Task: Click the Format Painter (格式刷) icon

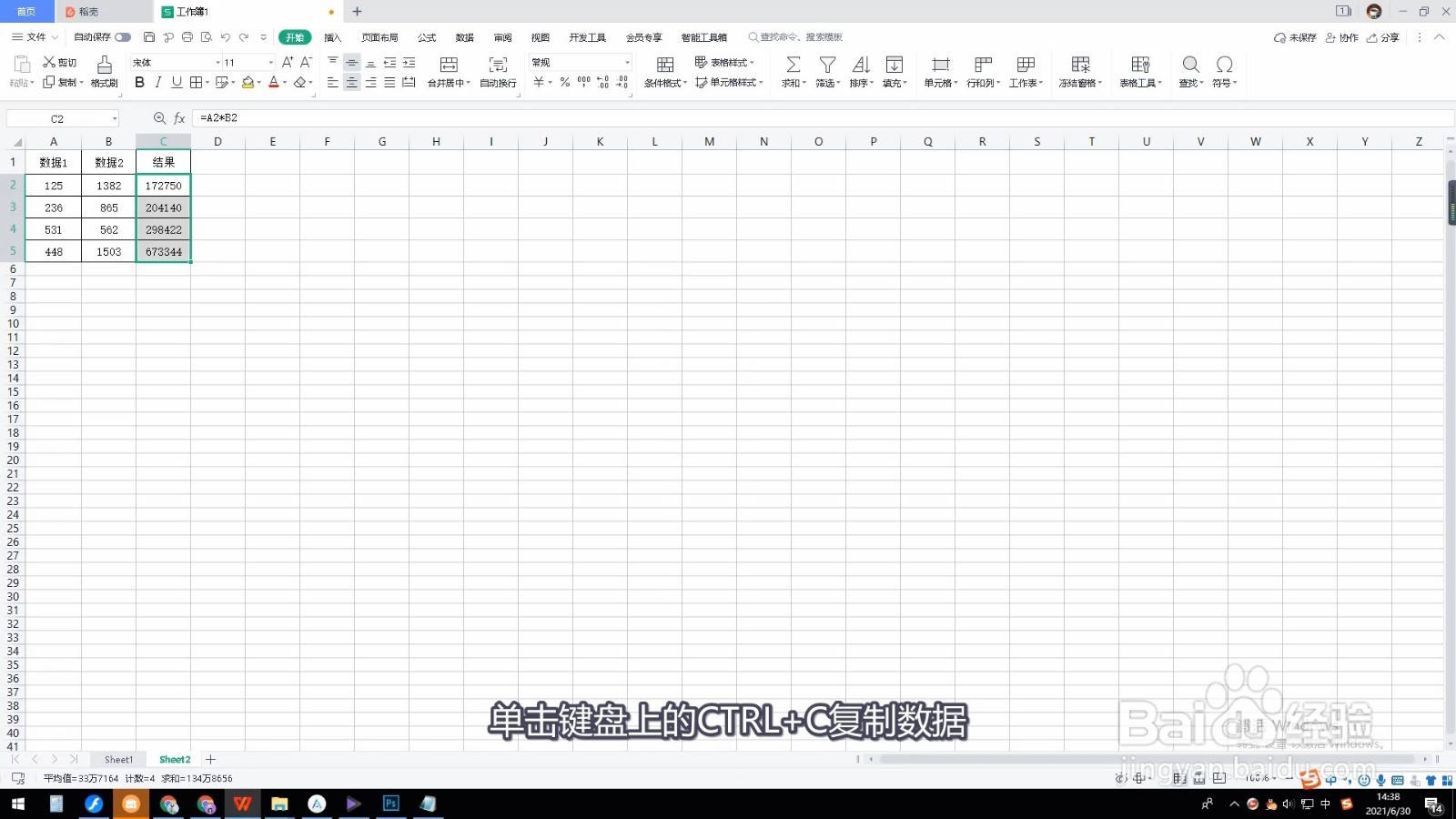Action: 105,65
